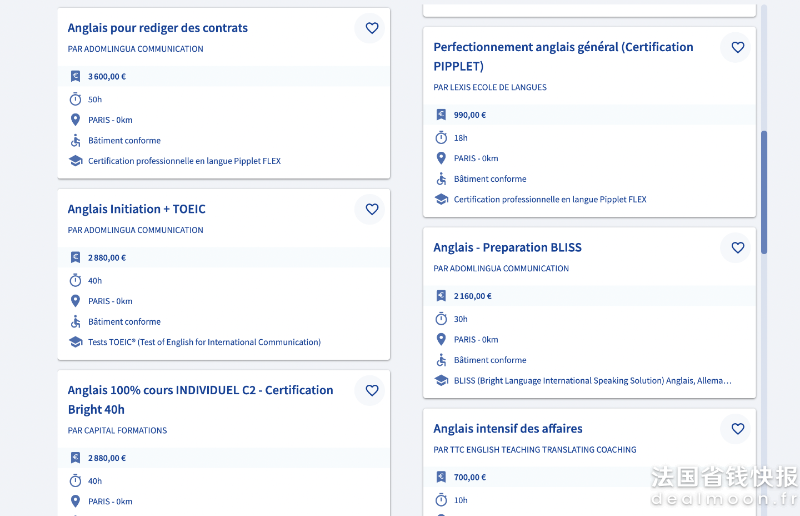This screenshot has height=516, width=800.
Task: Select PAR CAPITAL FORMATIONS provider text
Action: 117,431
